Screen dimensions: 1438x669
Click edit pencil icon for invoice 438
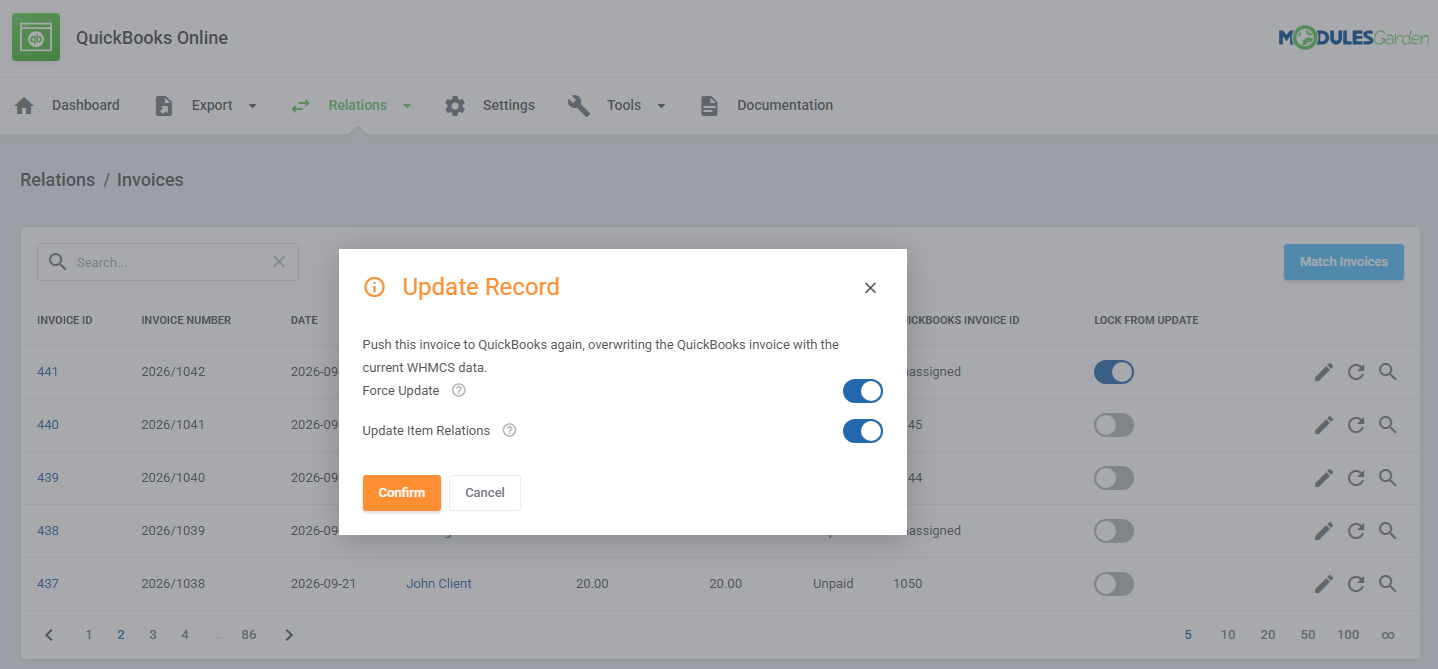tap(1324, 531)
